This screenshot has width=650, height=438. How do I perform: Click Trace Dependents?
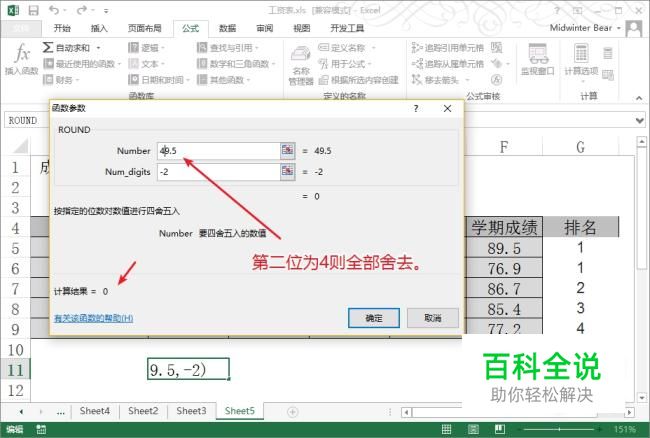448,64
